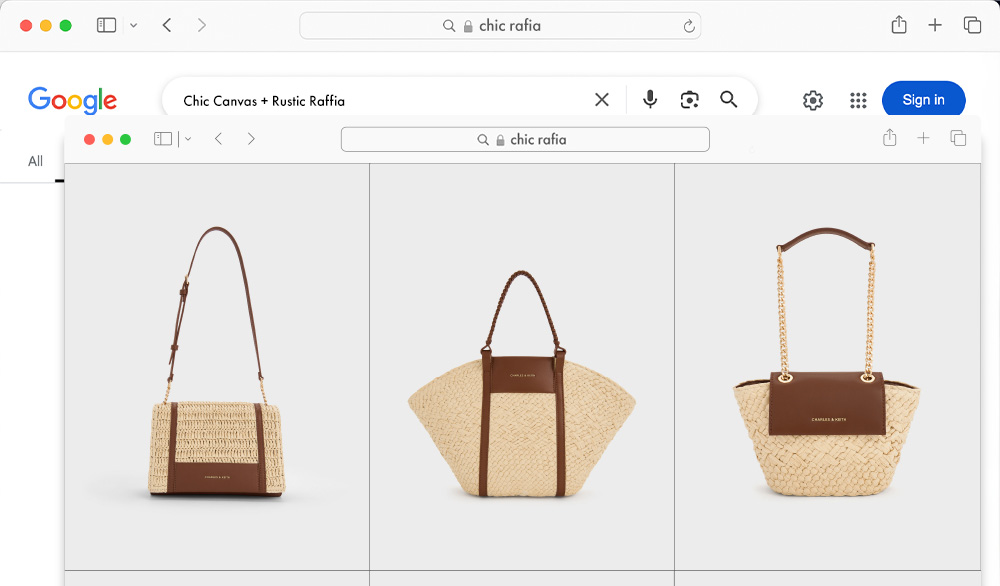Open new tab in back Safari window

point(935,25)
